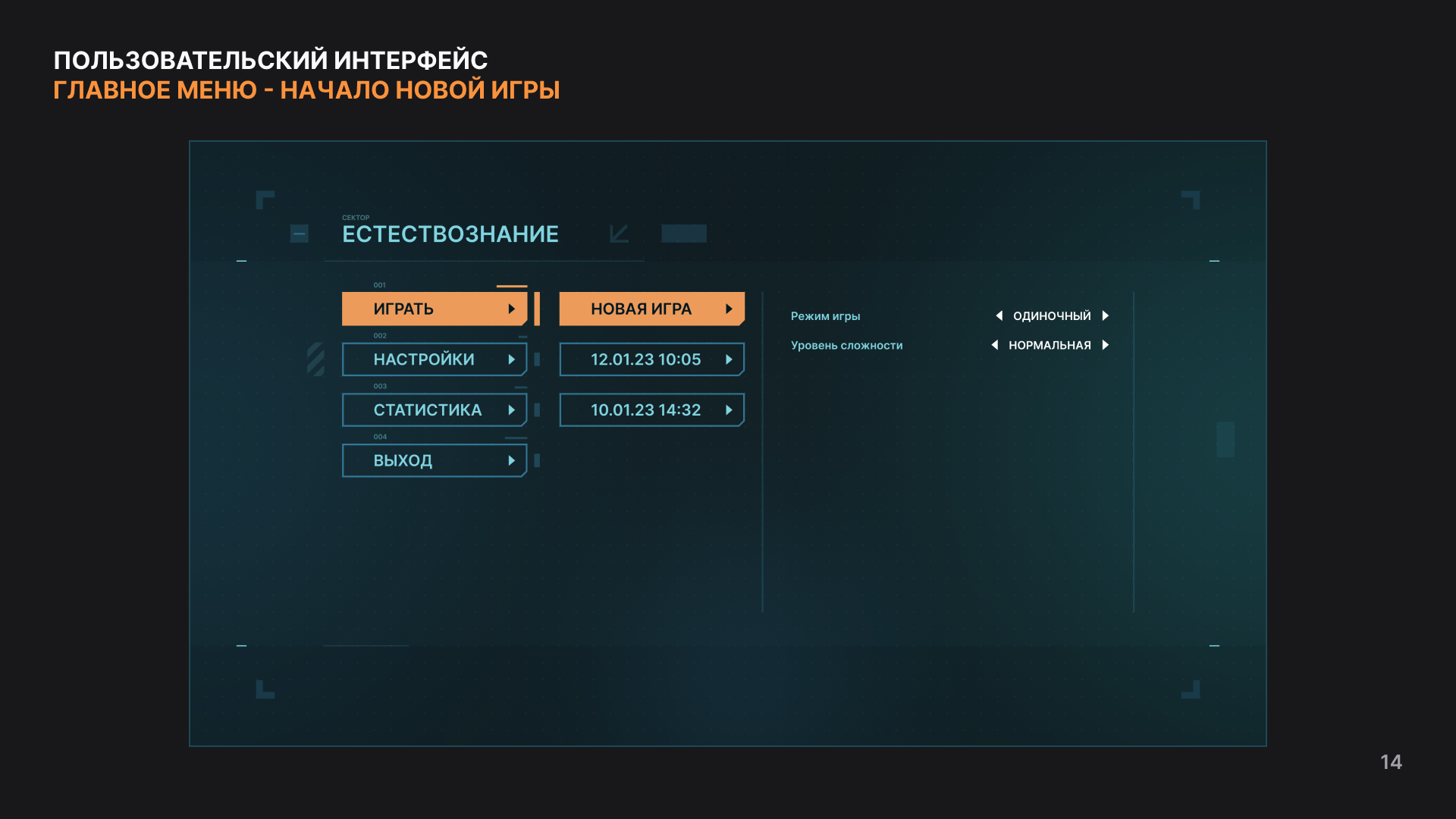Start via НОВАЯ ИГРА button
Viewport: 1456px width, 819px height.
point(642,309)
